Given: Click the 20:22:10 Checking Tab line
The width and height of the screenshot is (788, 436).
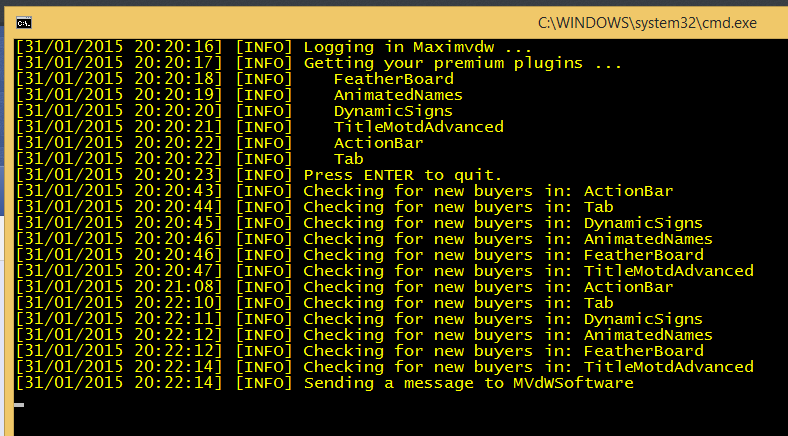Looking at the screenshot, I should [314, 303].
